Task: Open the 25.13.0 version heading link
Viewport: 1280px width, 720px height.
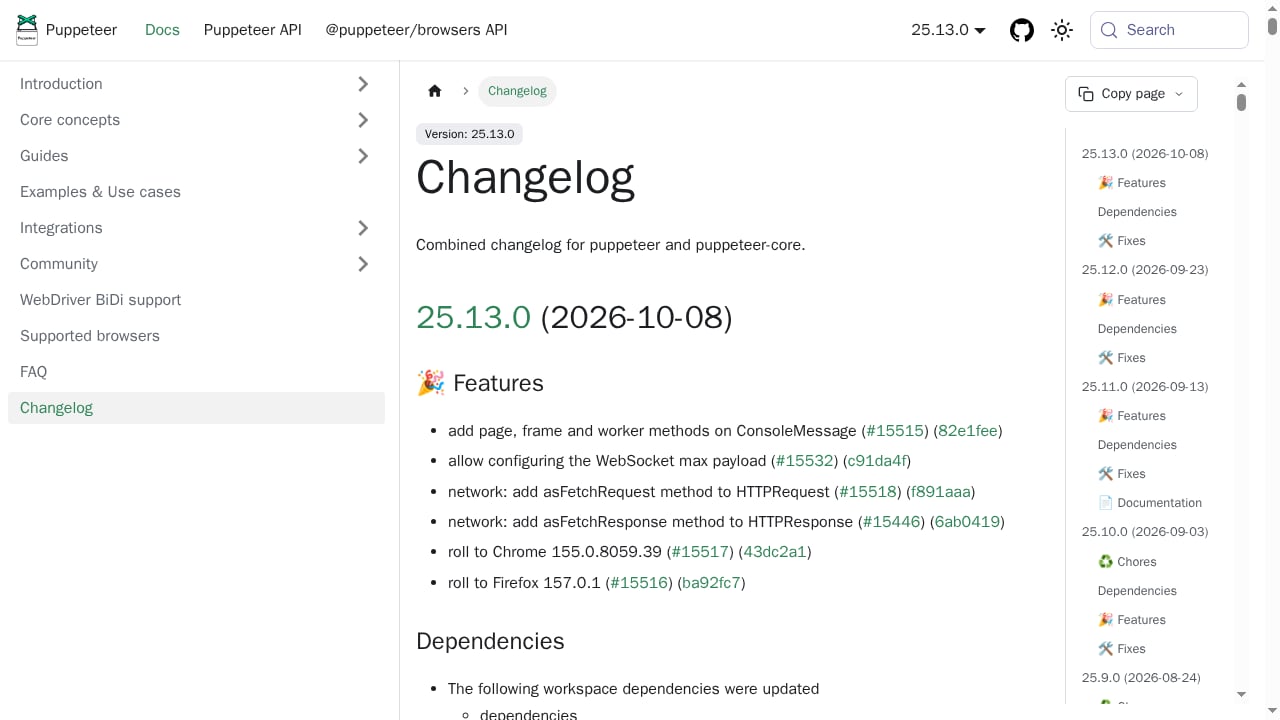Action: [473, 317]
